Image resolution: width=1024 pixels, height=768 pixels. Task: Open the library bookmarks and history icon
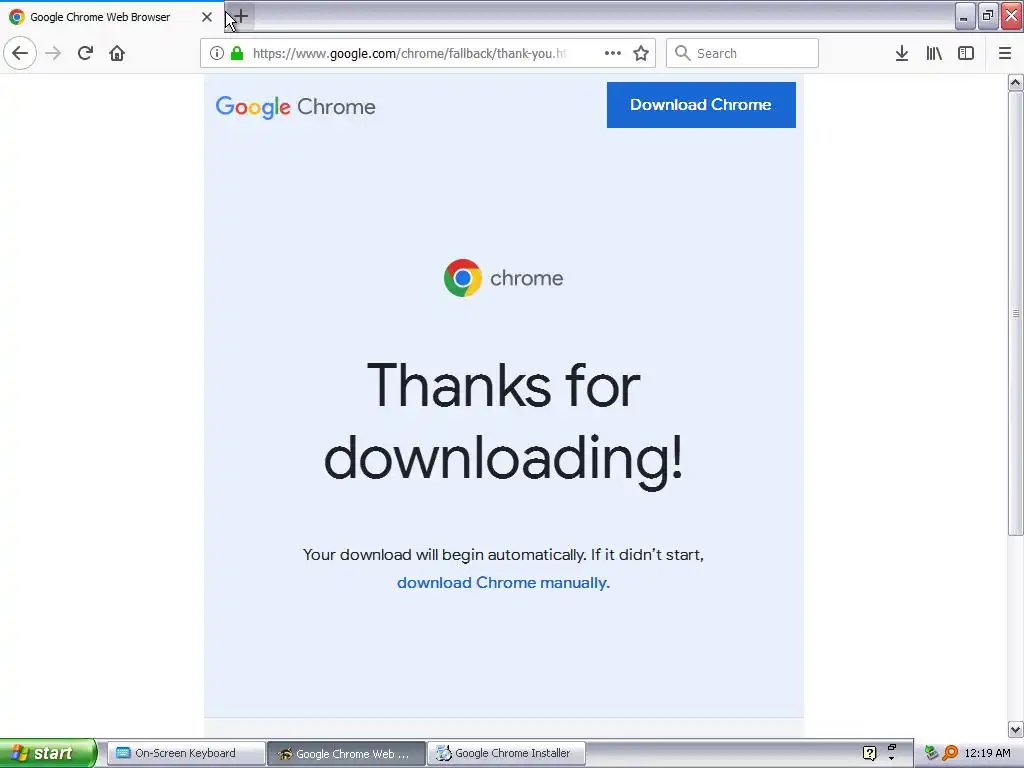point(934,53)
